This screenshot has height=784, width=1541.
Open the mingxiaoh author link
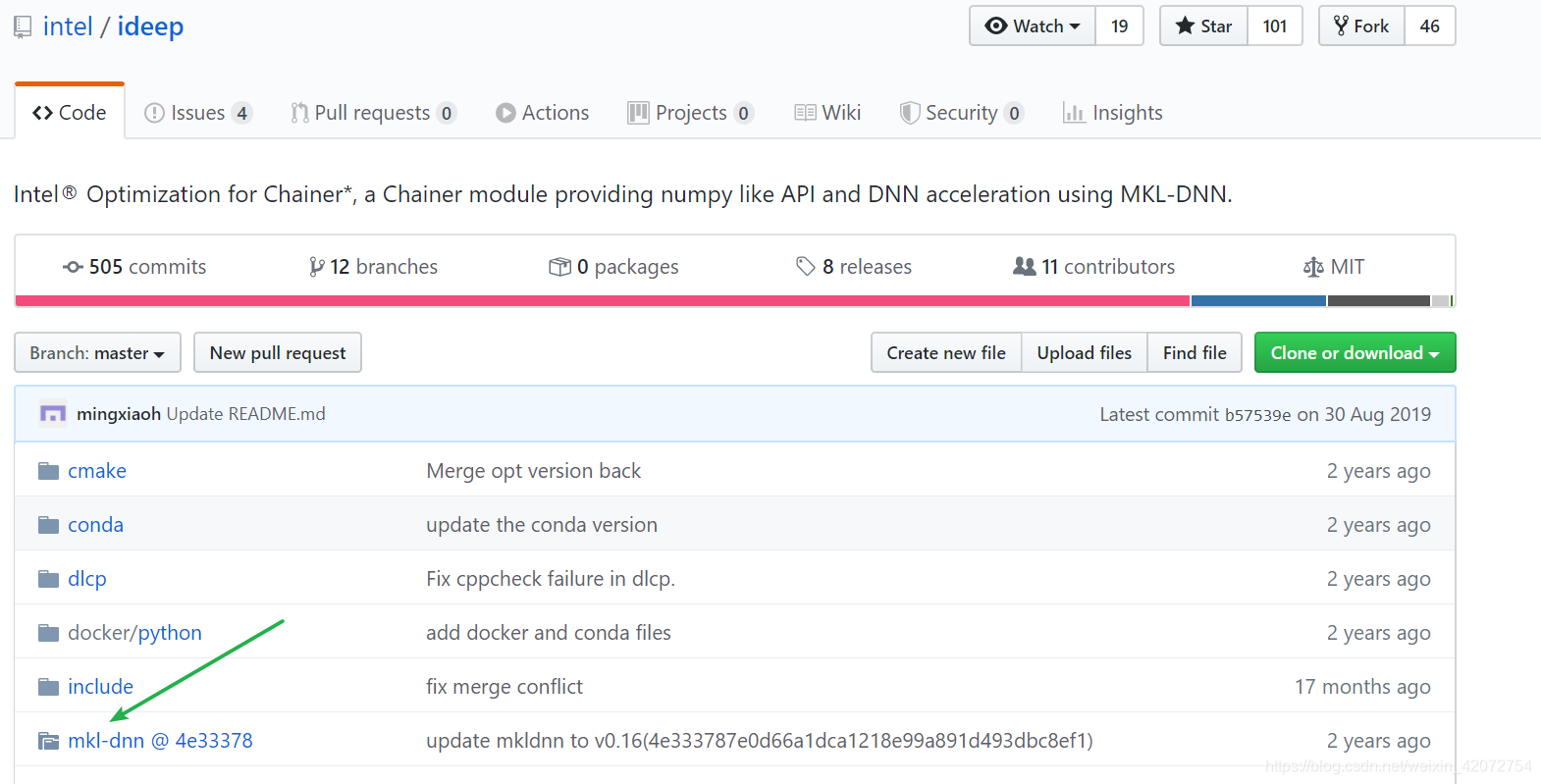[119, 414]
